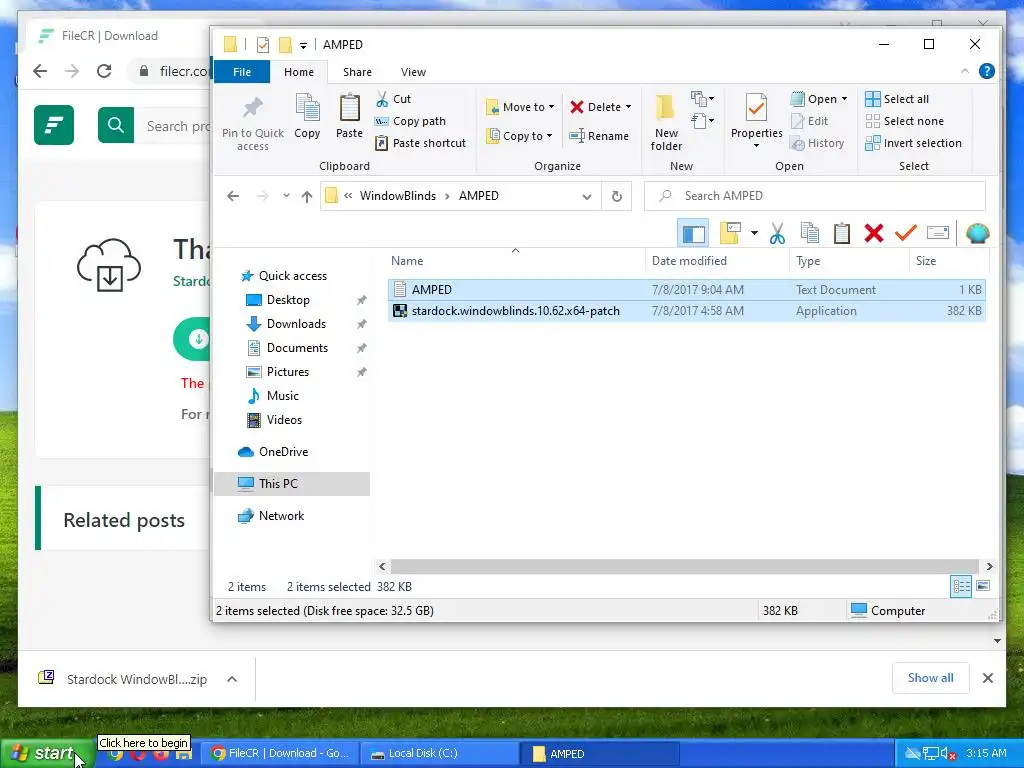
Task: Click WindowBlinds in the address breadcrumb
Action: [x=398, y=196]
